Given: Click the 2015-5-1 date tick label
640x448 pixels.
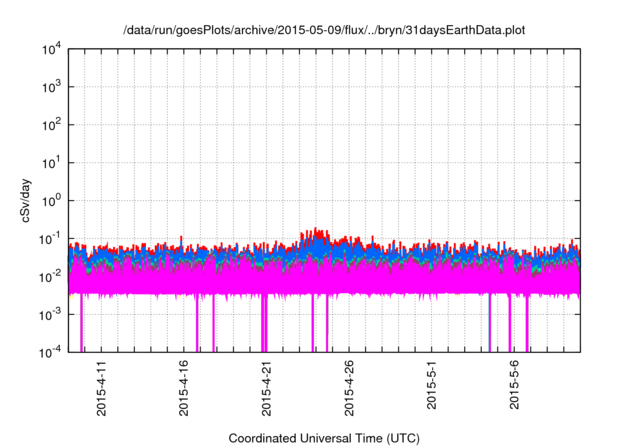Looking at the screenshot, I should (431, 385).
